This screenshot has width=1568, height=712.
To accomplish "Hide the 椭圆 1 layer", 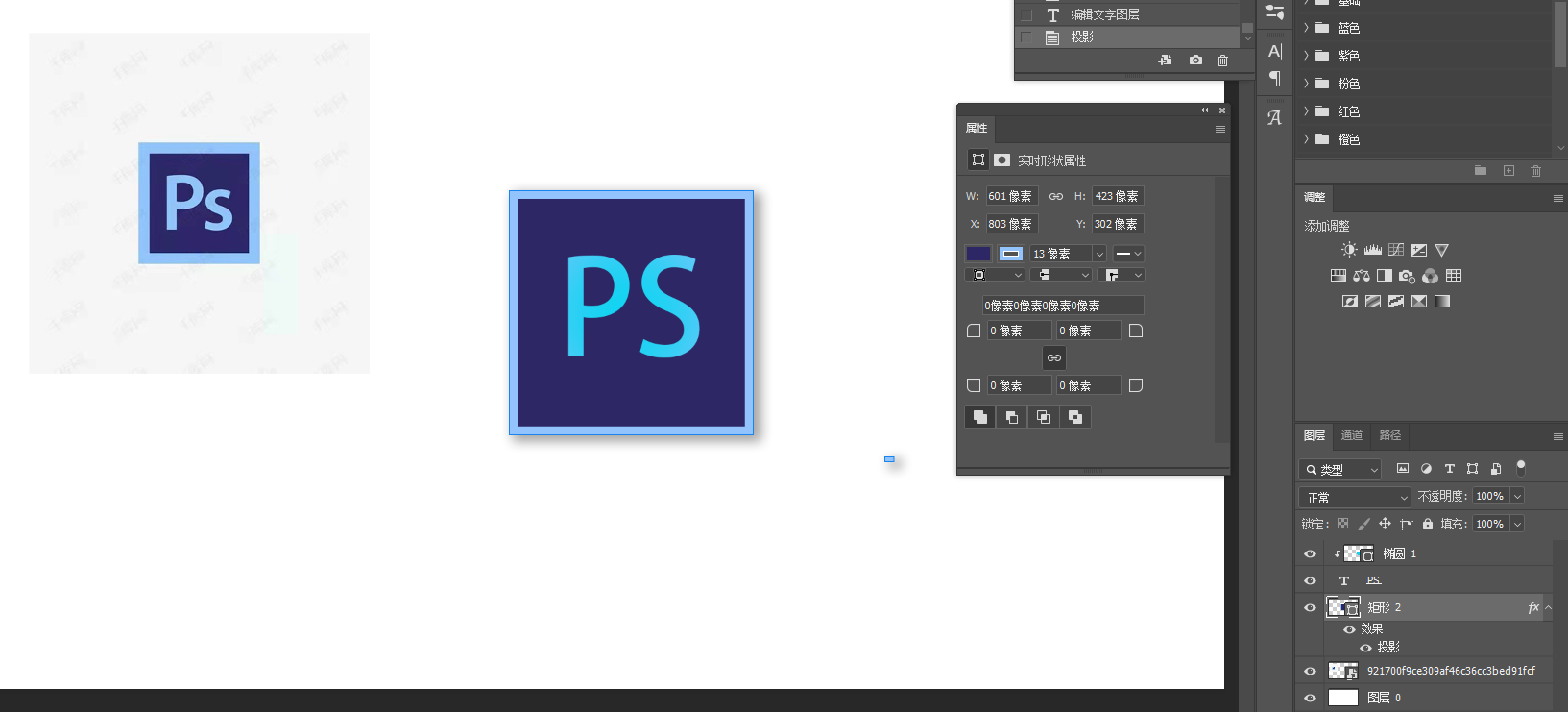I will pyautogui.click(x=1310, y=554).
